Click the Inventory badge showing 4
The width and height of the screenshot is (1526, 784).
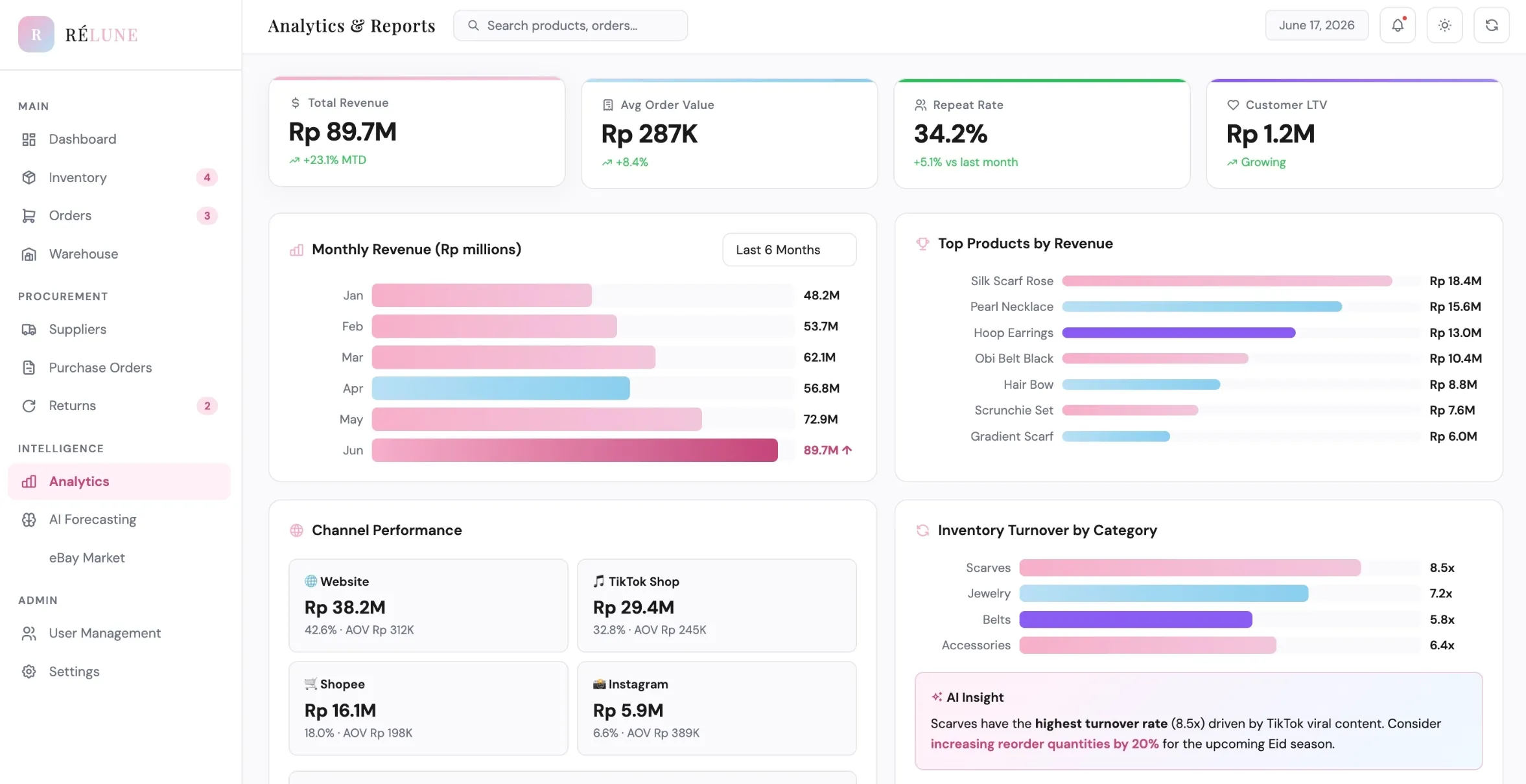click(x=207, y=178)
